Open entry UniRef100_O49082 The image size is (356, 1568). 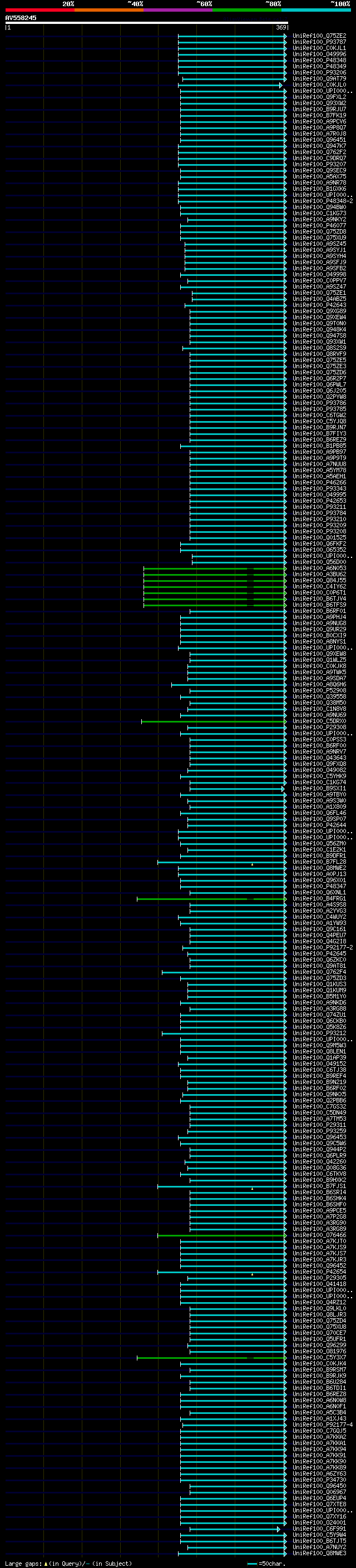319,769
